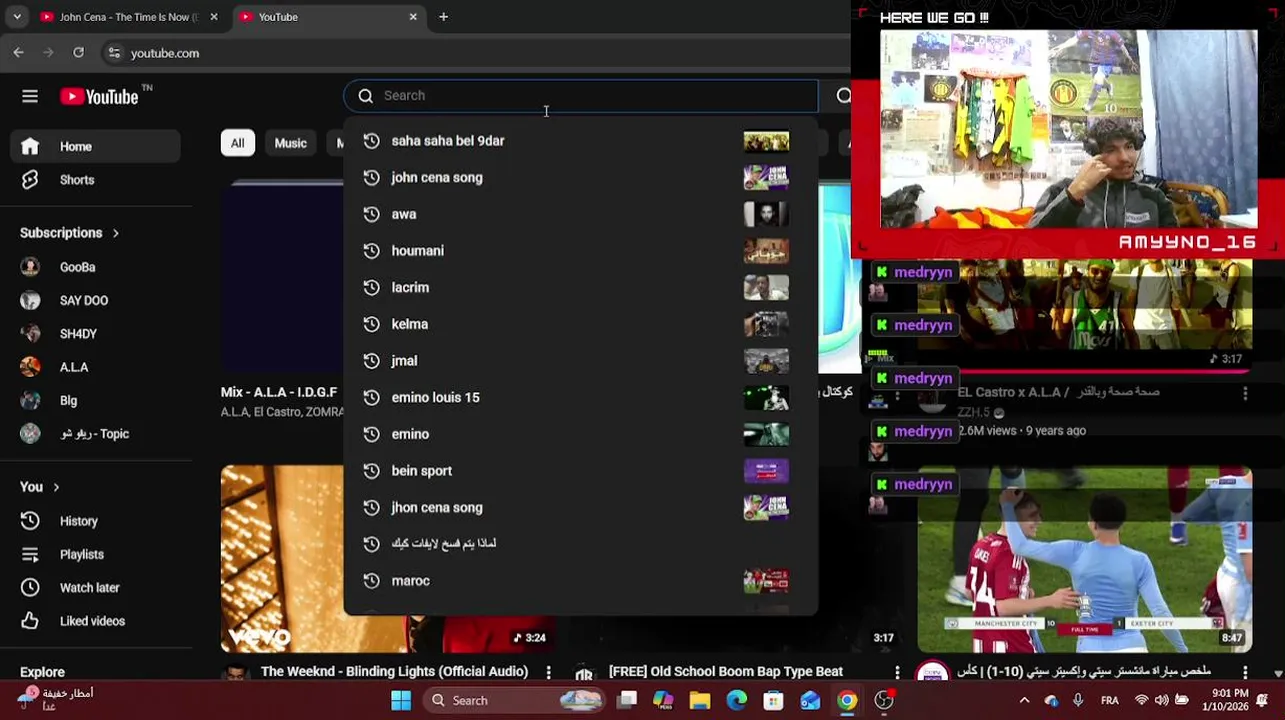Viewport: 1285px width, 720px height.
Task: Change FRA keyboard language
Action: click(1110, 701)
